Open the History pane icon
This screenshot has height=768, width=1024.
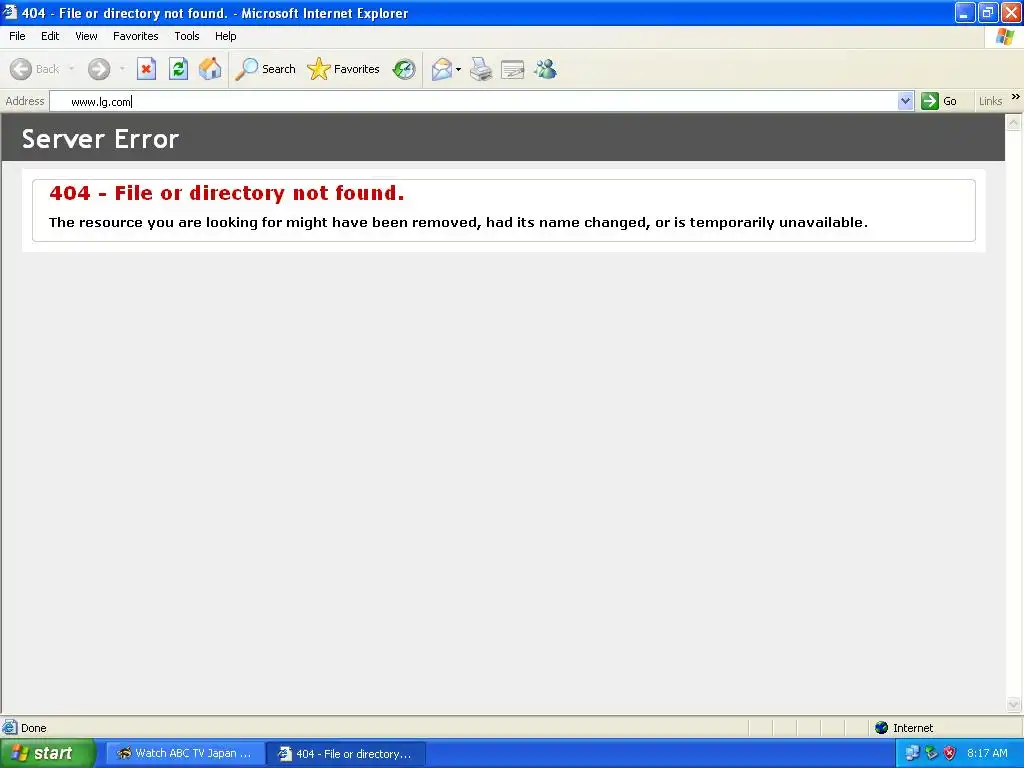tap(404, 69)
